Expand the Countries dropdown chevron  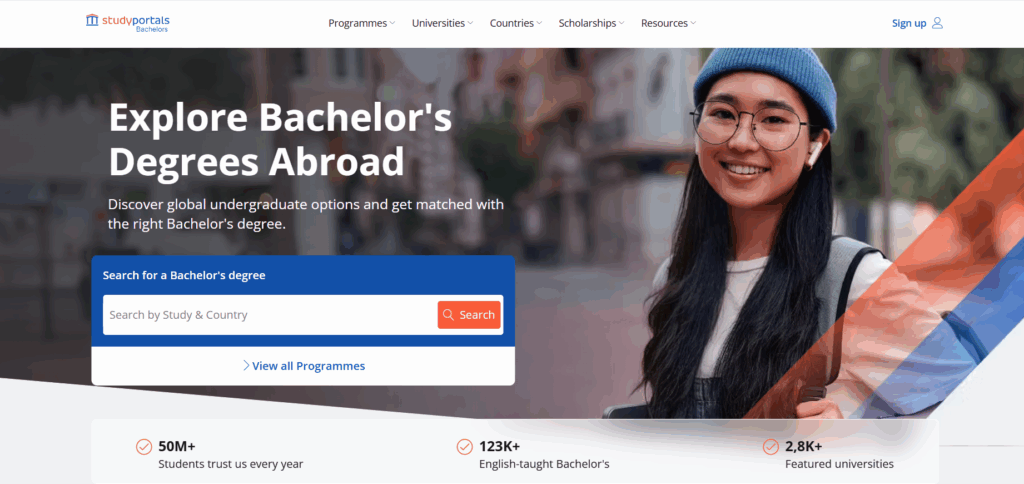pyautogui.click(x=539, y=23)
